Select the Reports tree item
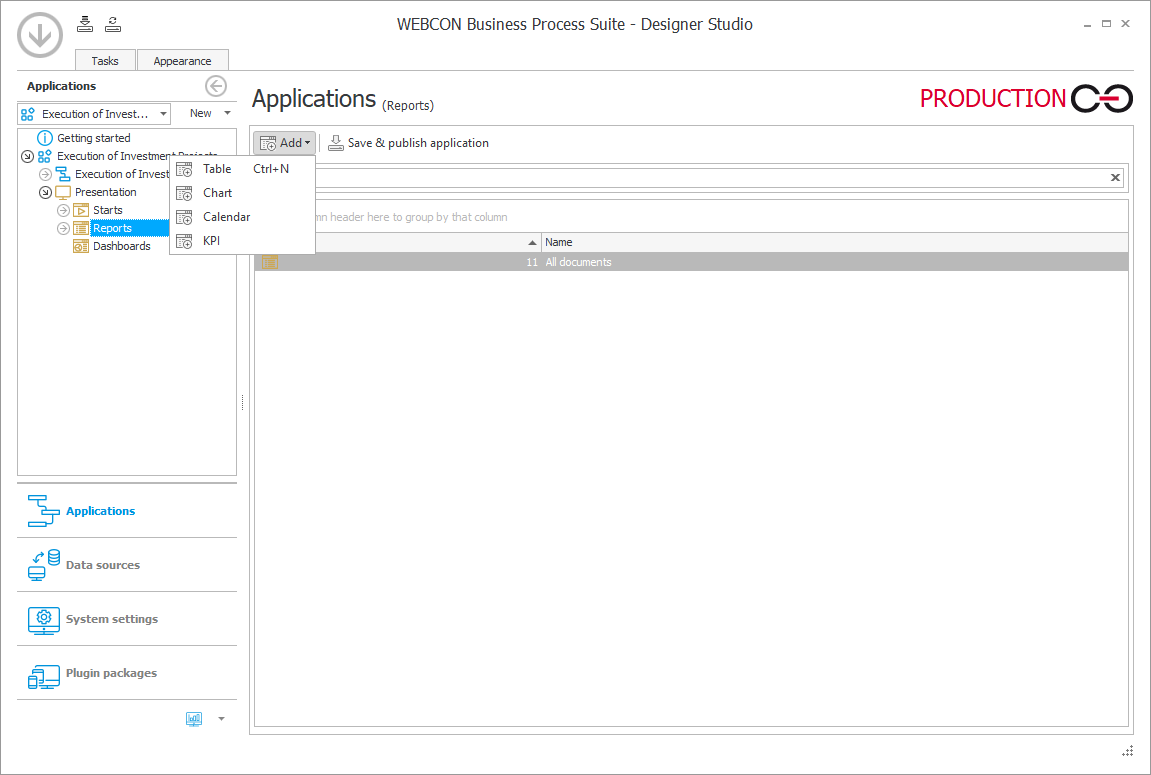 (x=112, y=228)
